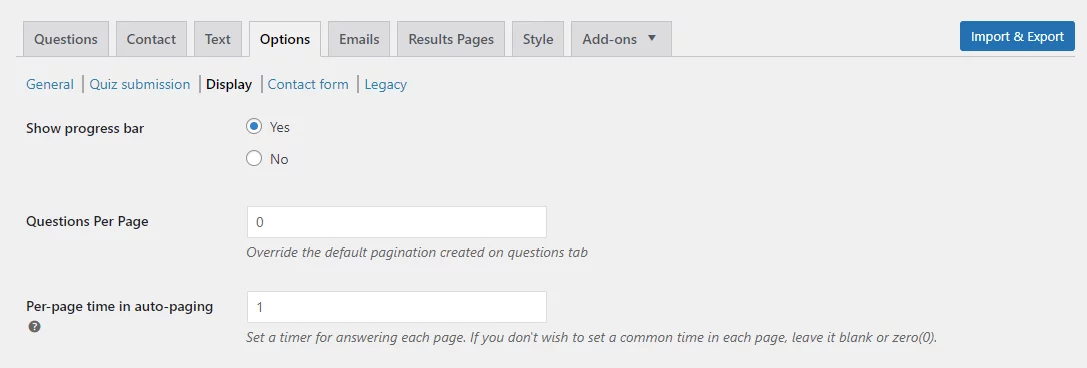Go to the Emails tab
The height and width of the screenshot is (368, 1087).
coord(359,39)
